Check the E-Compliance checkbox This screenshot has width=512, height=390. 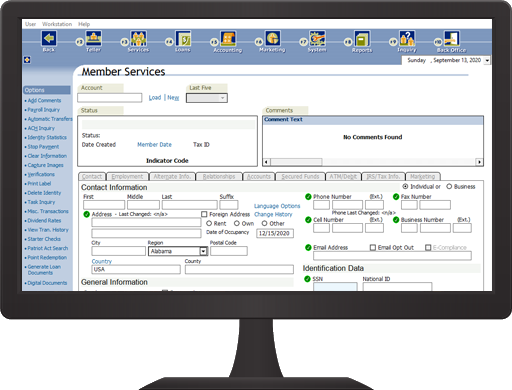point(428,247)
